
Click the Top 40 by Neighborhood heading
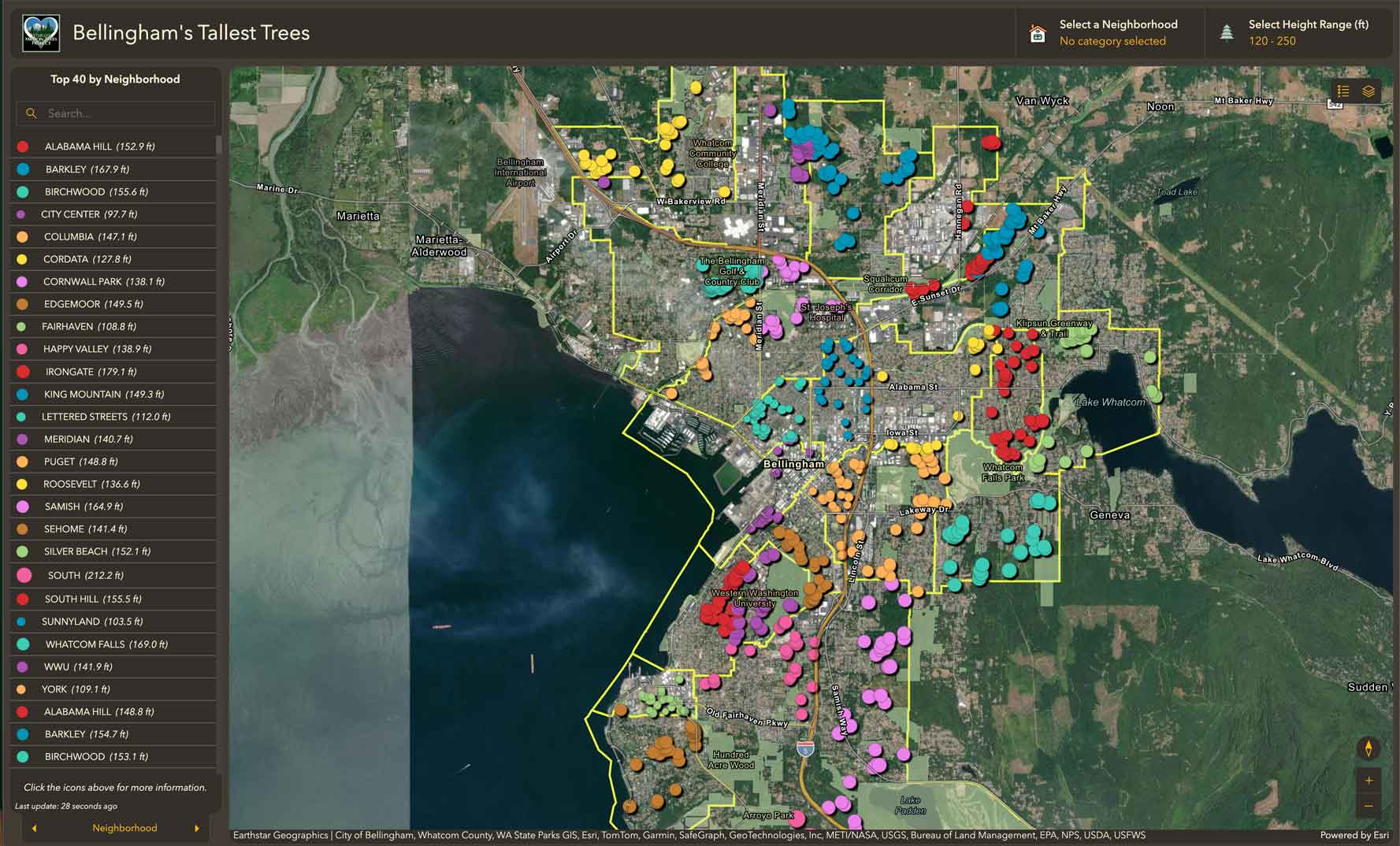point(114,79)
